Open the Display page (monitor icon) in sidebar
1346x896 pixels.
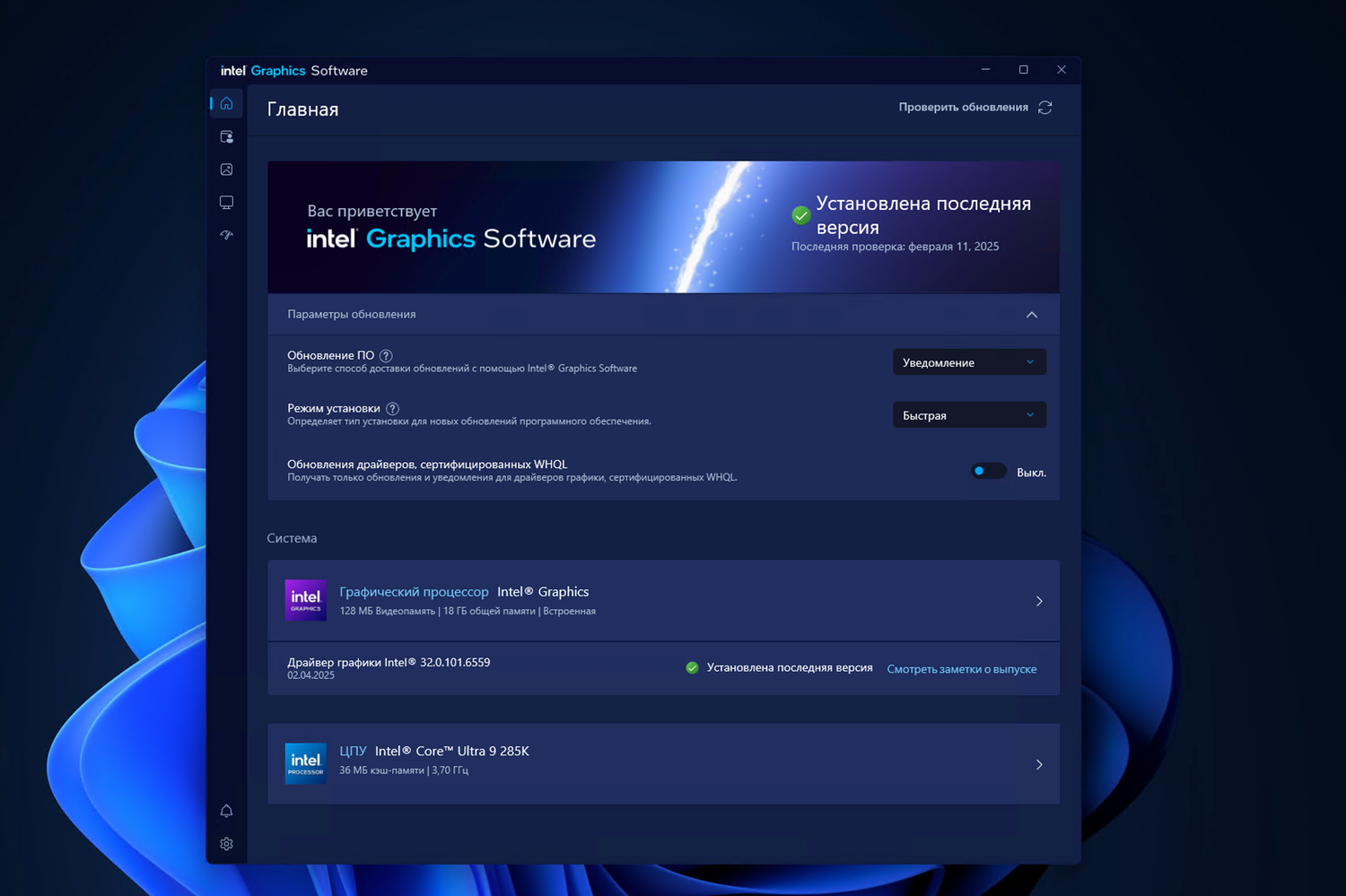coord(226,203)
